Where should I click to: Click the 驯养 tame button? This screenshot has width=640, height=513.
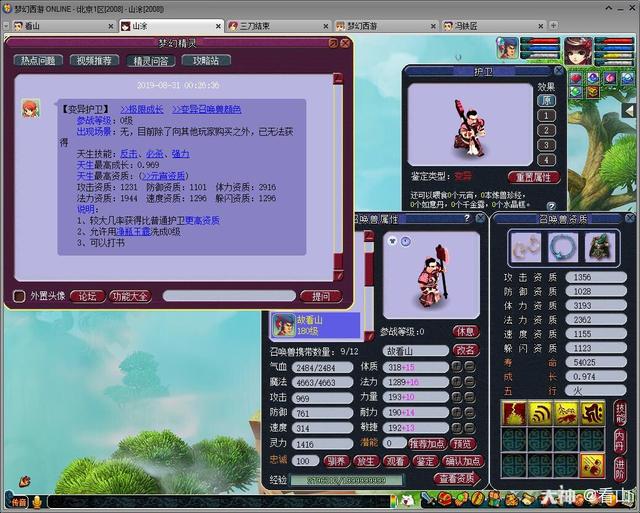point(336,461)
